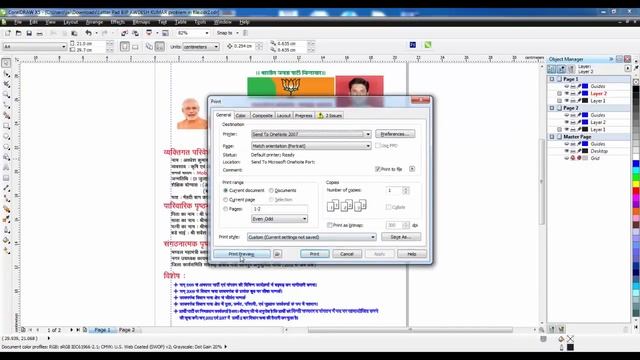Viewport: 640px width, 360px height.
Task: Click the Print button in dialog
Action: 314,254
